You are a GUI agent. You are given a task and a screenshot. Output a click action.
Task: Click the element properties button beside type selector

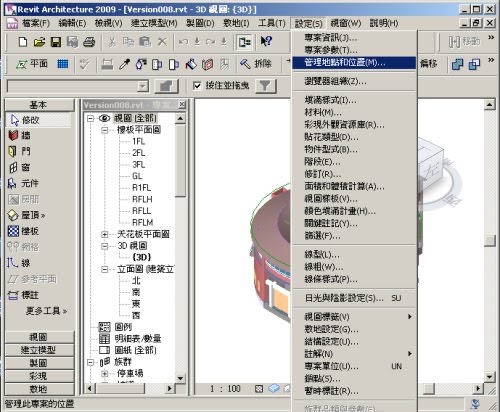click(167, 86)
